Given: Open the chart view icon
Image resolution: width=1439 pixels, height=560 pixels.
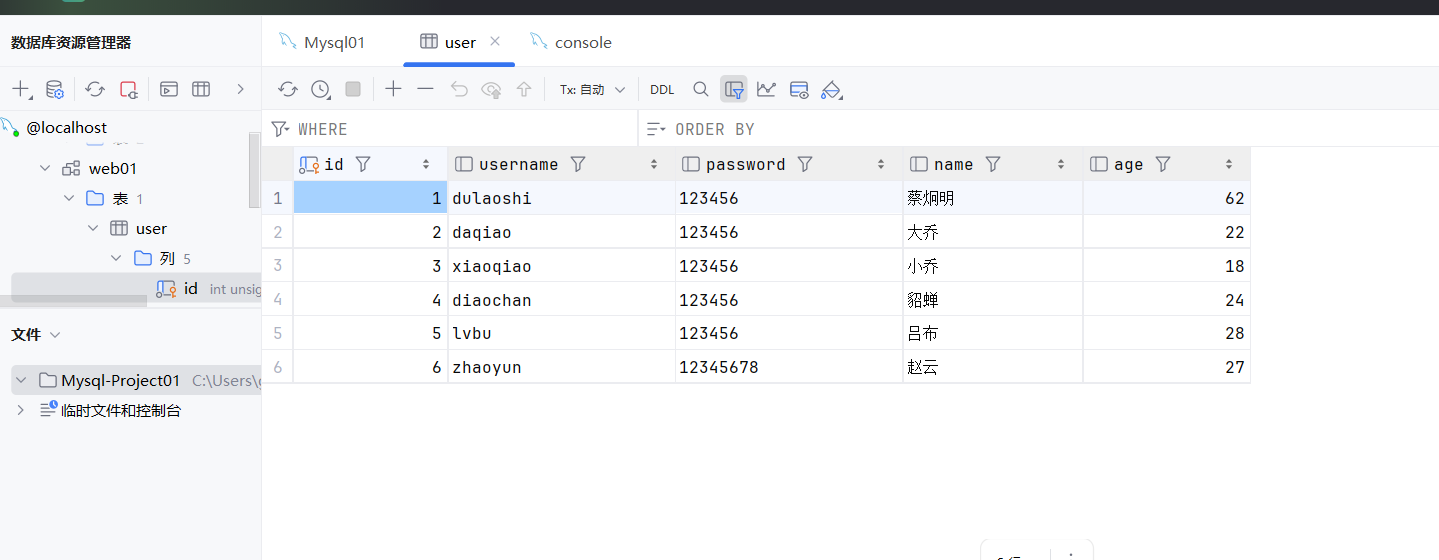Looking at the screenshot, I should pos(766,89).
